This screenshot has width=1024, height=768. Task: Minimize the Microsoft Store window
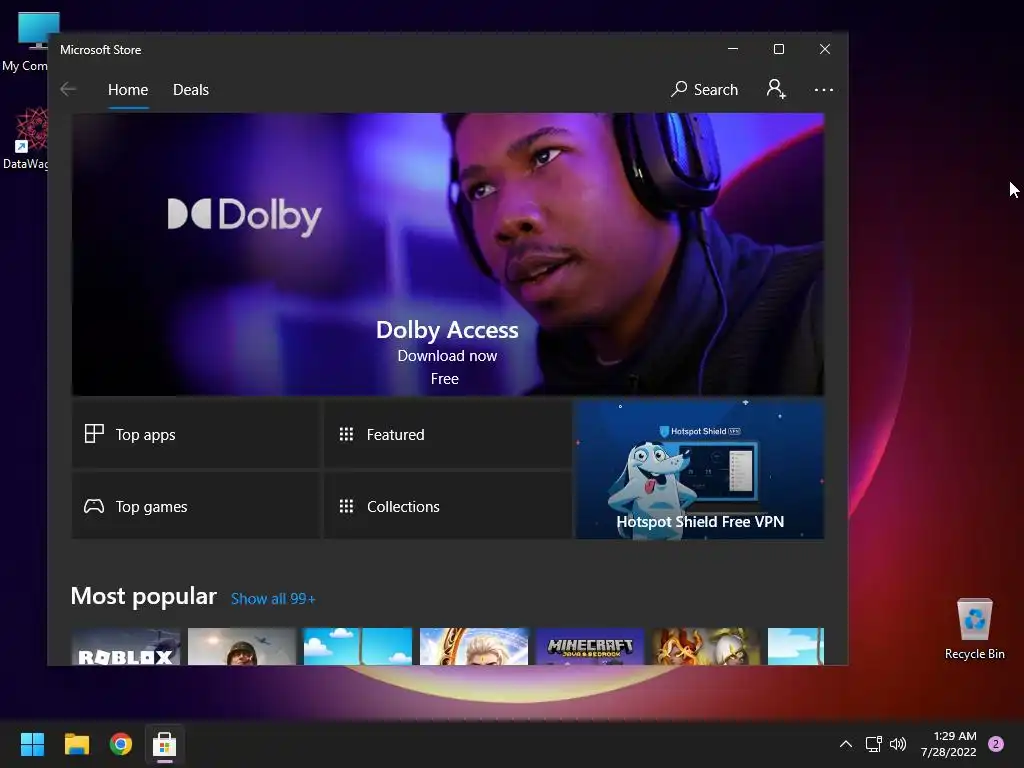(733, 49)
